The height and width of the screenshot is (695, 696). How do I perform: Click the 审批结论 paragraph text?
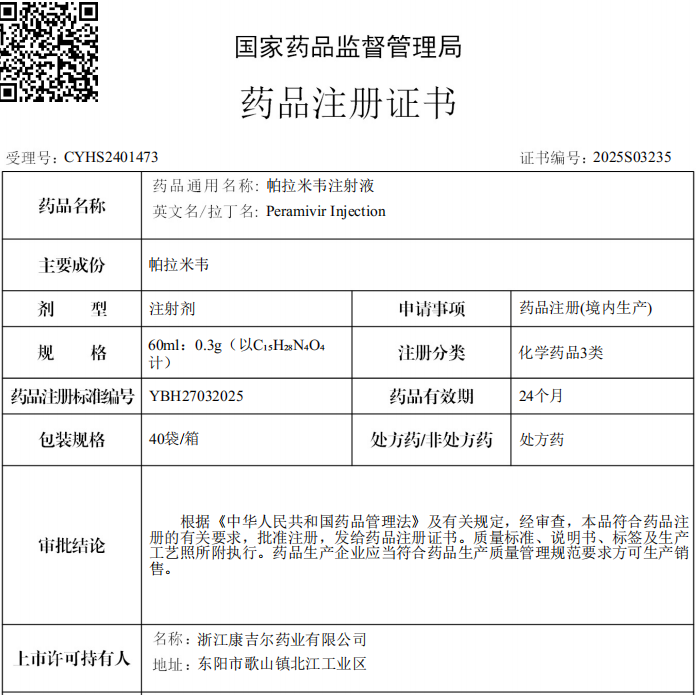tap(418, 545)
